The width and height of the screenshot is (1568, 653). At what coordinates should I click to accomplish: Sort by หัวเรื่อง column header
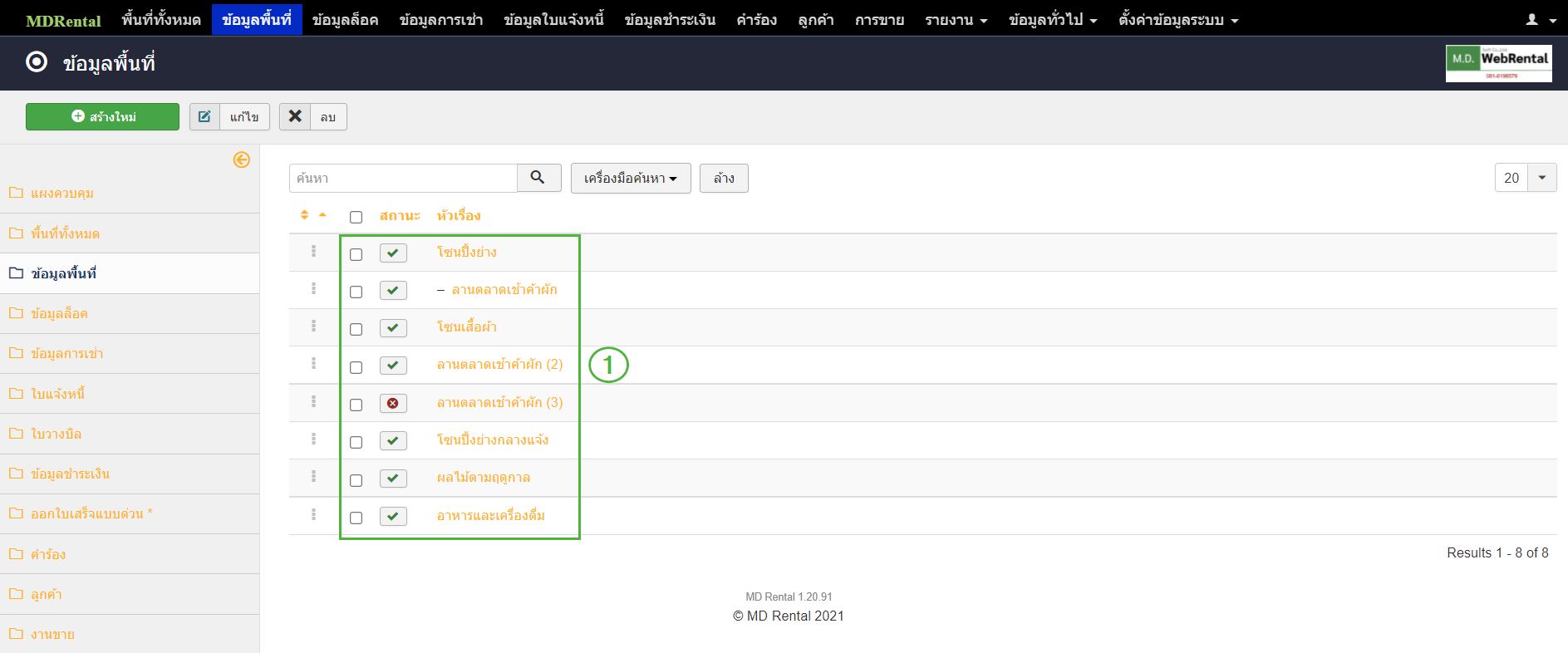459,215
